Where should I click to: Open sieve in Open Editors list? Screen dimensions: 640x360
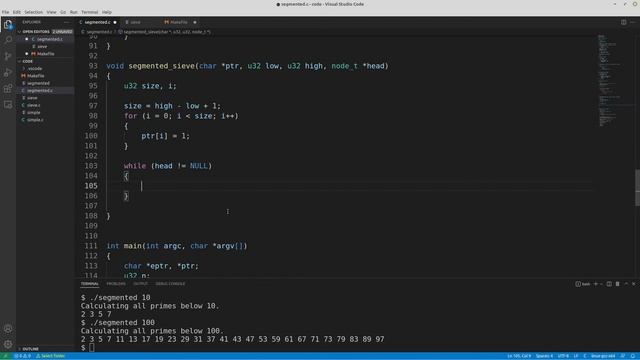click(42, 47)
